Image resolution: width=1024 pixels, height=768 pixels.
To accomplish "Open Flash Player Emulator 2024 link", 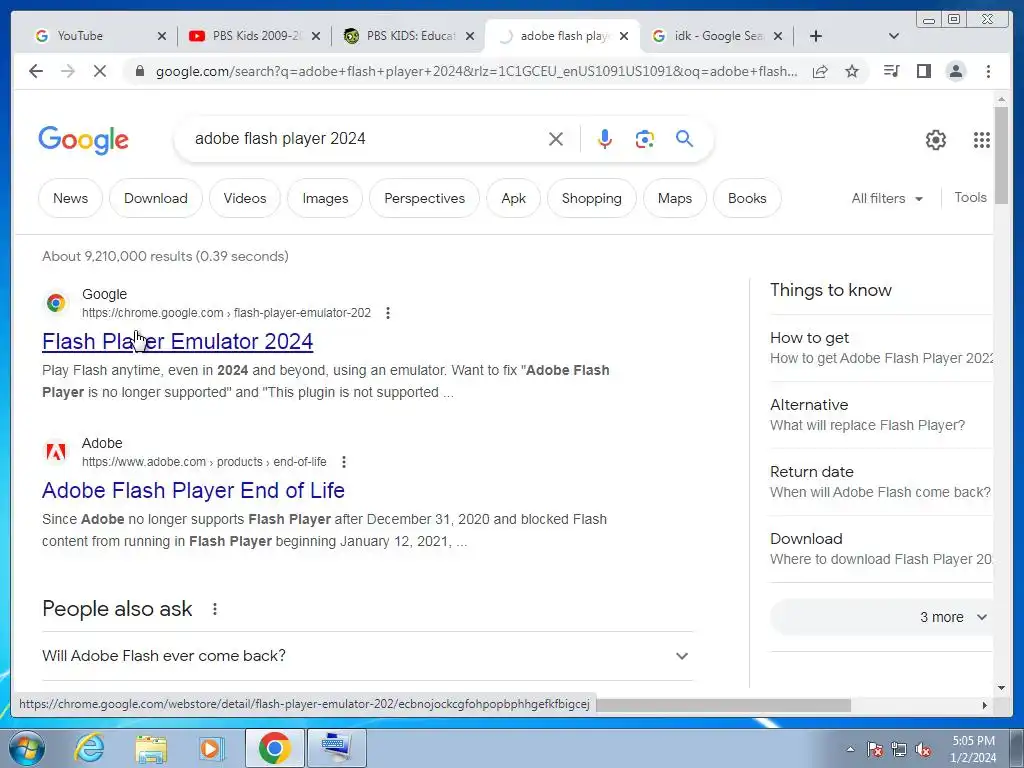I will [x=178, y=342].
